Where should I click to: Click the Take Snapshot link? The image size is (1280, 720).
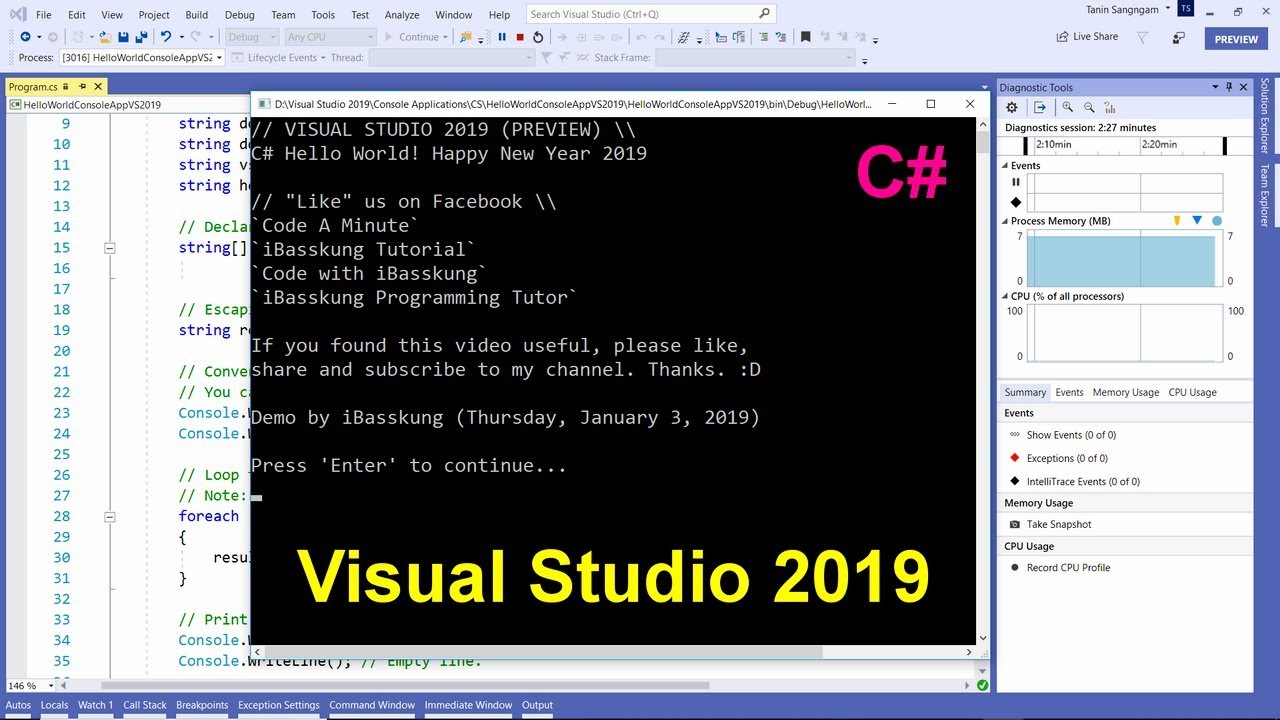tap(1059, 524)
